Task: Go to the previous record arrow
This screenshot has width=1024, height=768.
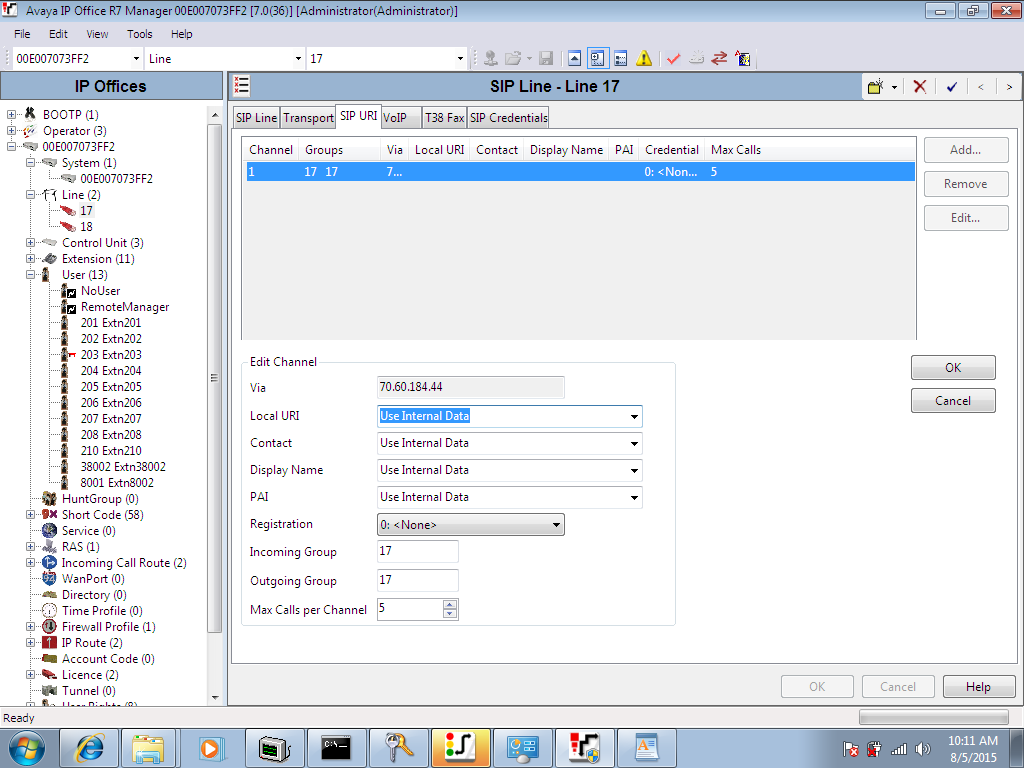Action: coord(981,87)
